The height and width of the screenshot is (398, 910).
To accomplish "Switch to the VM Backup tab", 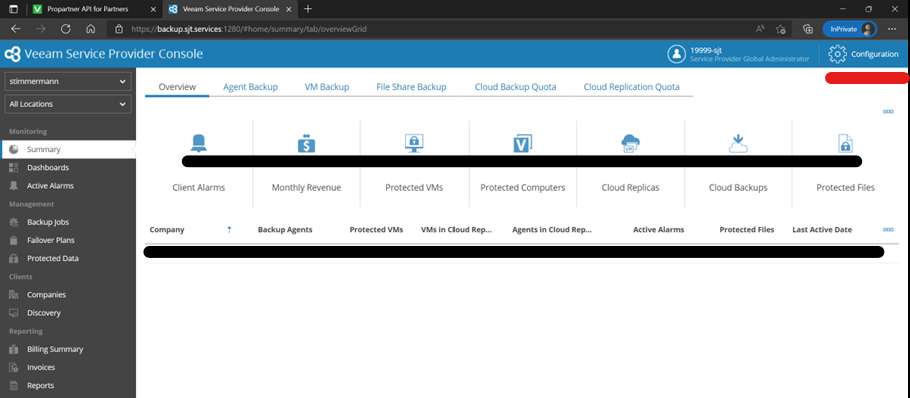I will point(327,87).
